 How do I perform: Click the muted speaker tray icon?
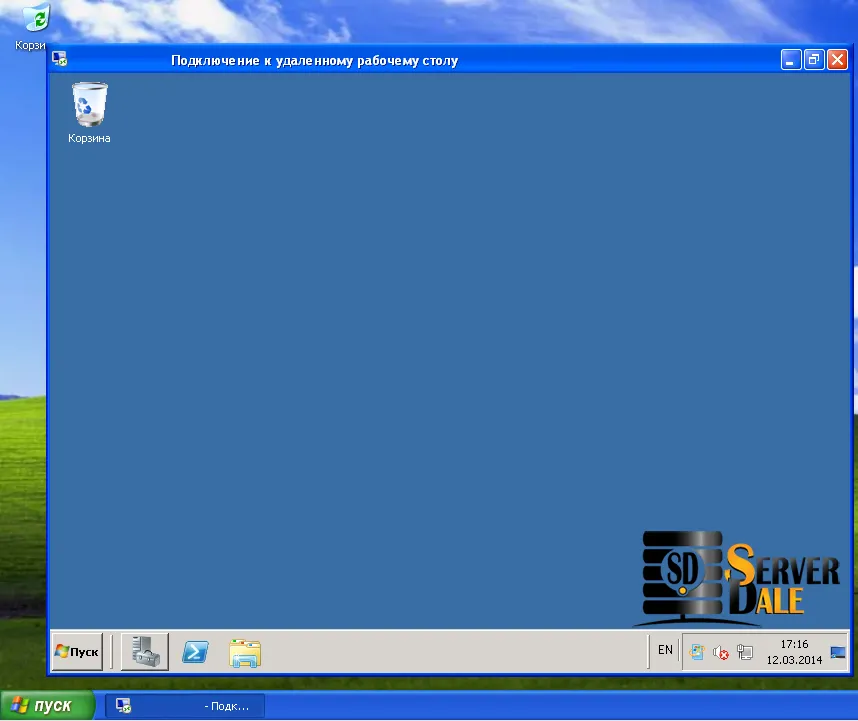(x=721, y=652)
